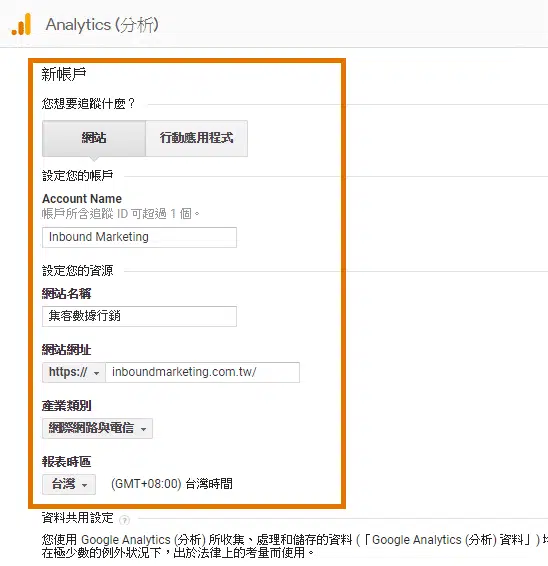Click the 網站名稱 input field
Image resolution: width=548 pixels, height=566 pixels.
139,316
